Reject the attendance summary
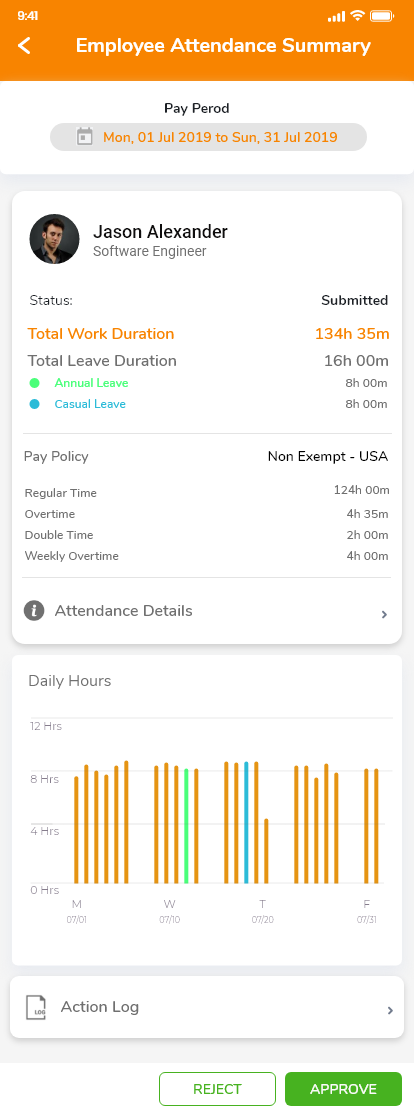The image size is (414, 1115). 217,1089
